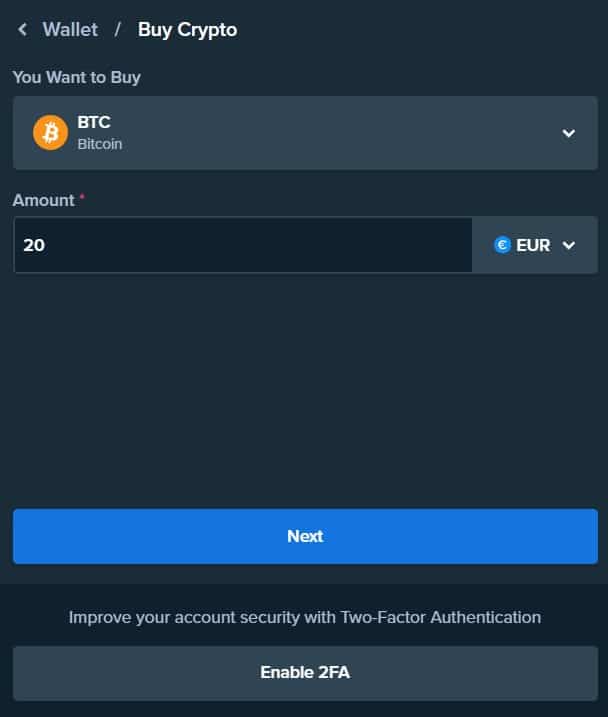Click the EUR currency text
The width and height of the screenshot is (608, 717).
[533, 245]
